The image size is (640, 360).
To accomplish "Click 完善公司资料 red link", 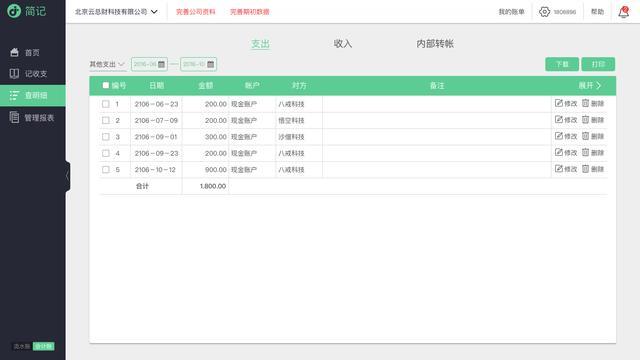I will 196,12.
